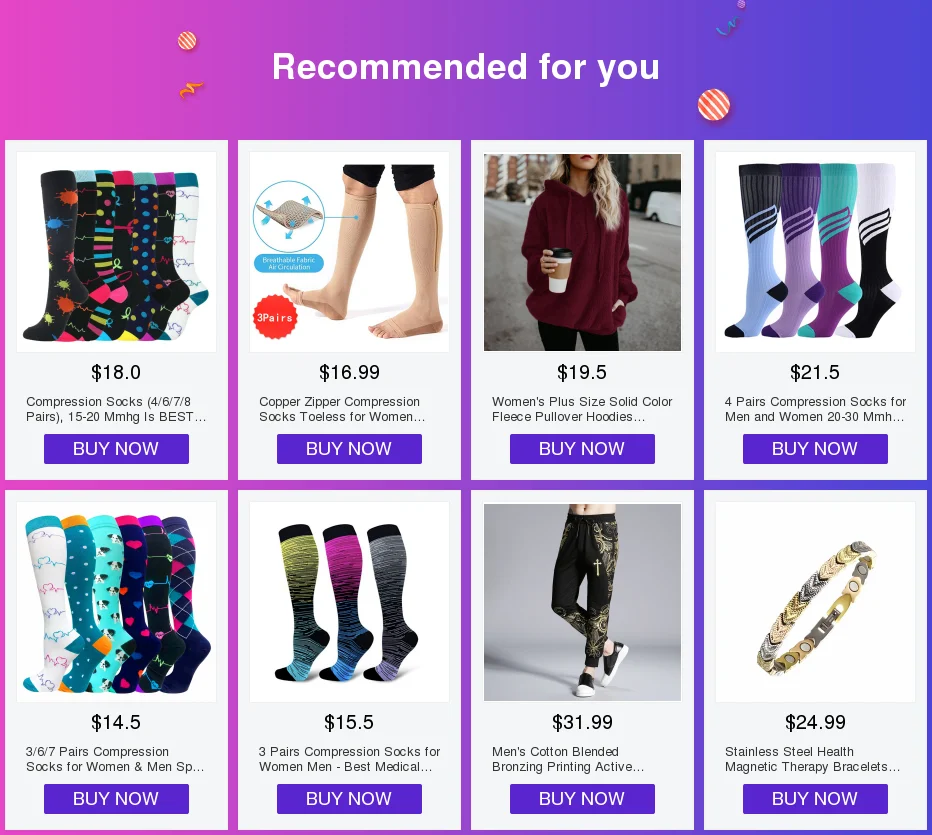Click BUY NOW for $15.5 three-pair socks
The width and height of the screenshot is (932, 835).
point(350,799)
